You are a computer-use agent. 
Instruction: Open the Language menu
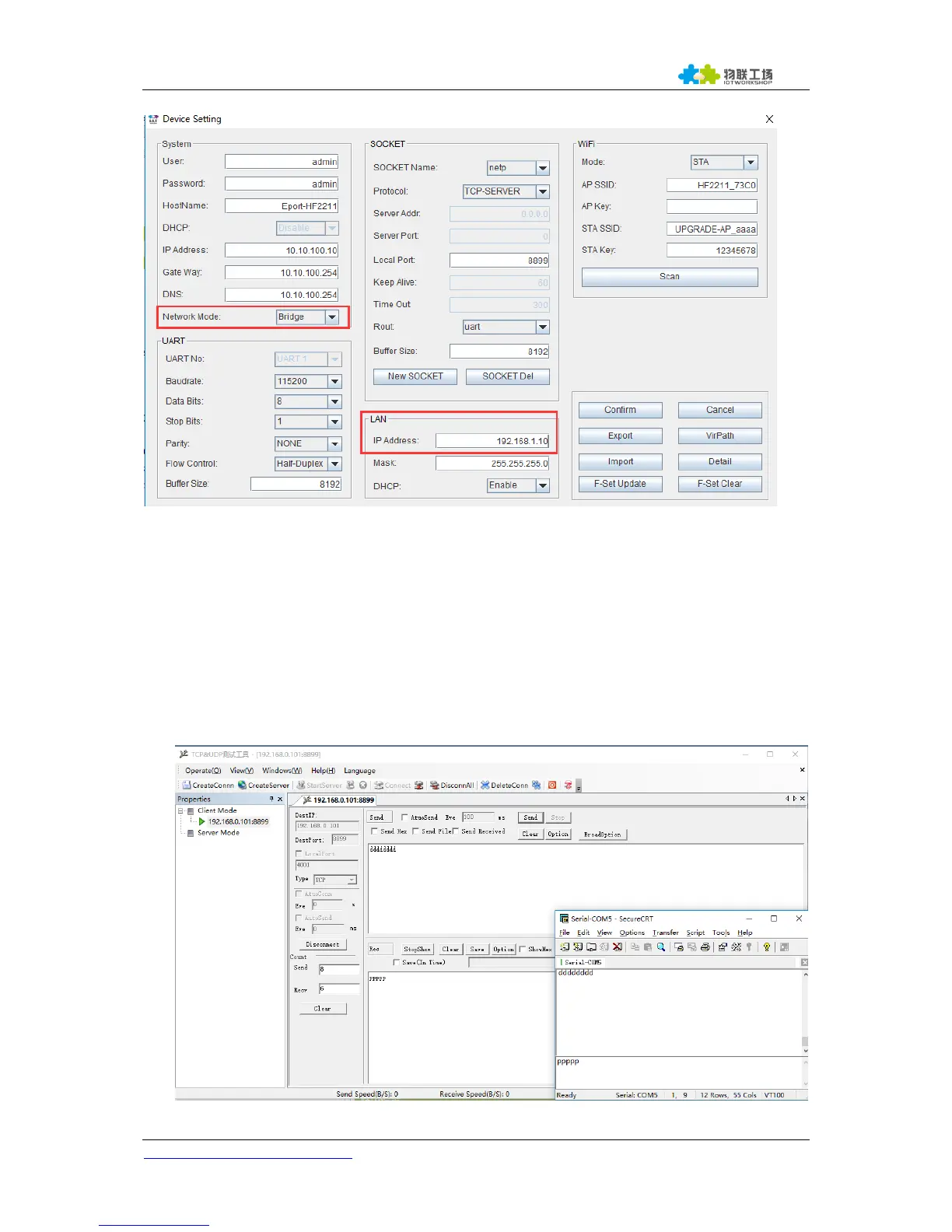[359, 771]
